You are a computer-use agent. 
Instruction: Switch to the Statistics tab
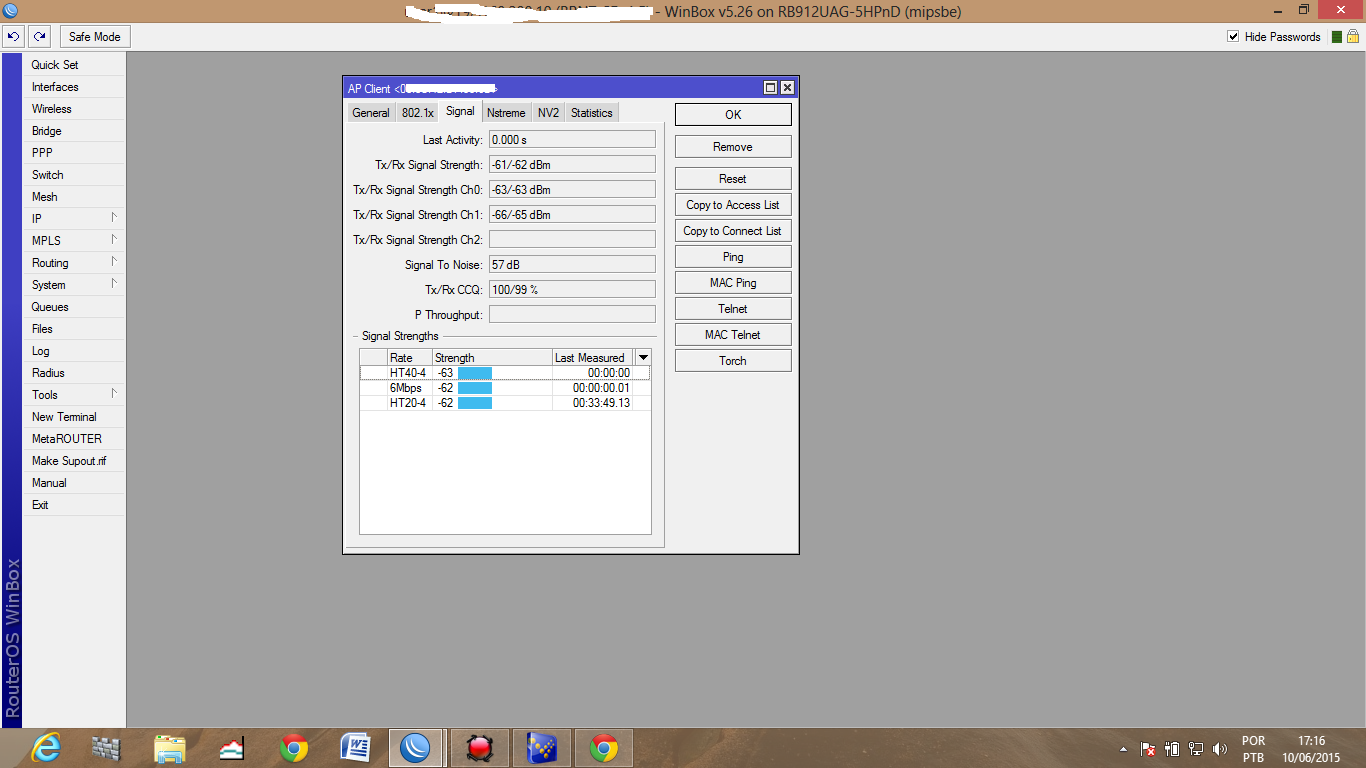point(592,113)
